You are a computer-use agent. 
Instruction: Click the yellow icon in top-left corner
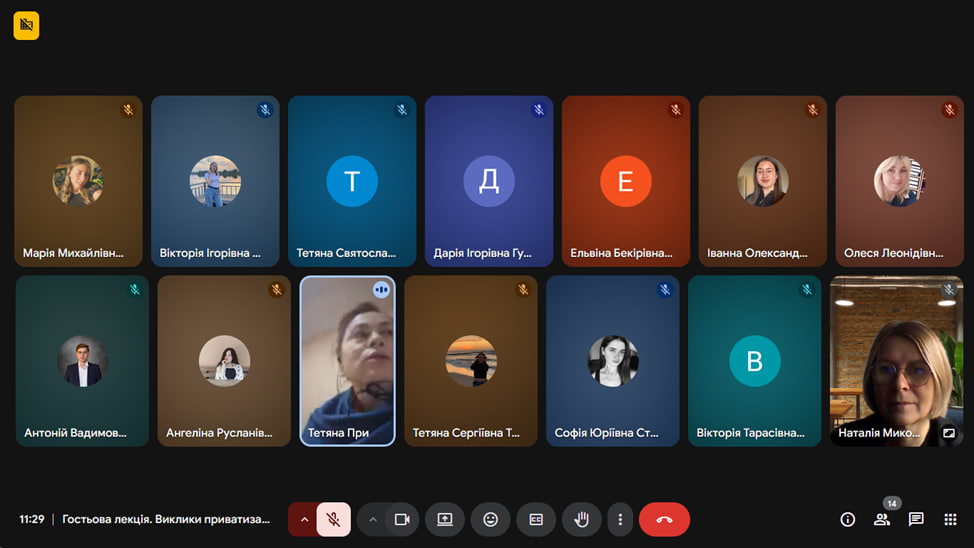click(x=26, y=25)
